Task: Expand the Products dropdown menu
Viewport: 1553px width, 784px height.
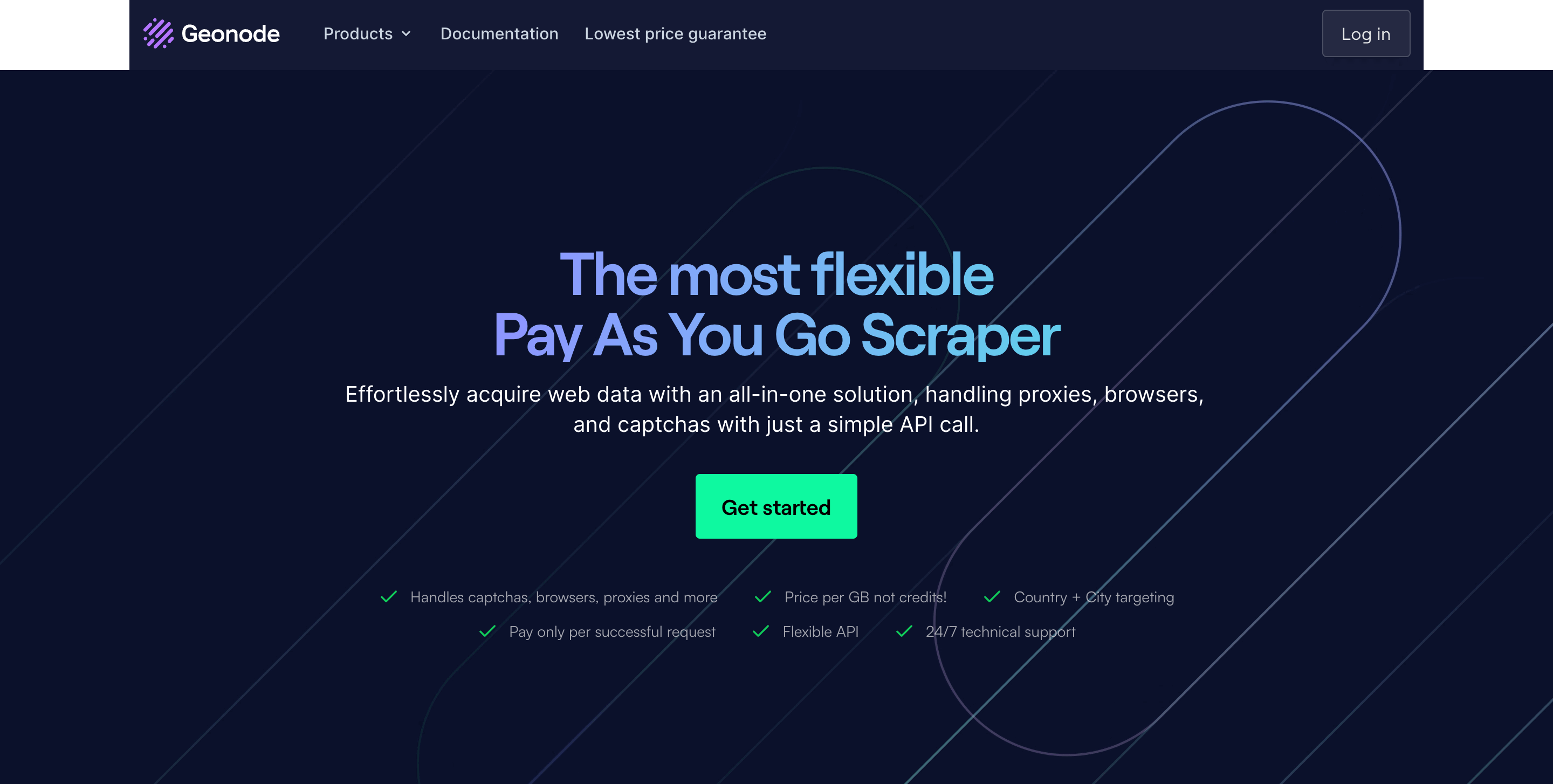Action: [x=368, y=33]
